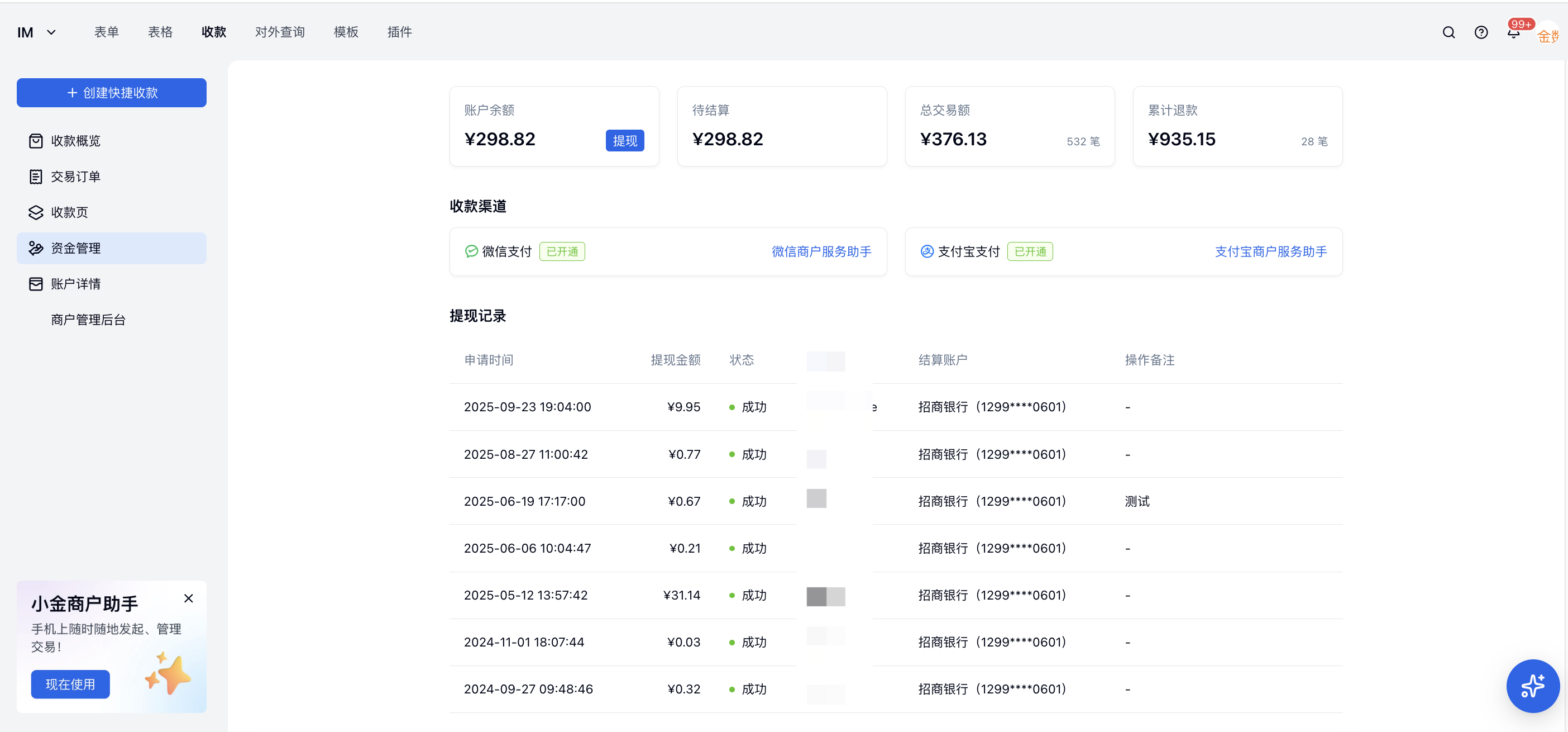Click the 28 笔 refund count
This screenshot has width=1568, height=732.
1314,141
